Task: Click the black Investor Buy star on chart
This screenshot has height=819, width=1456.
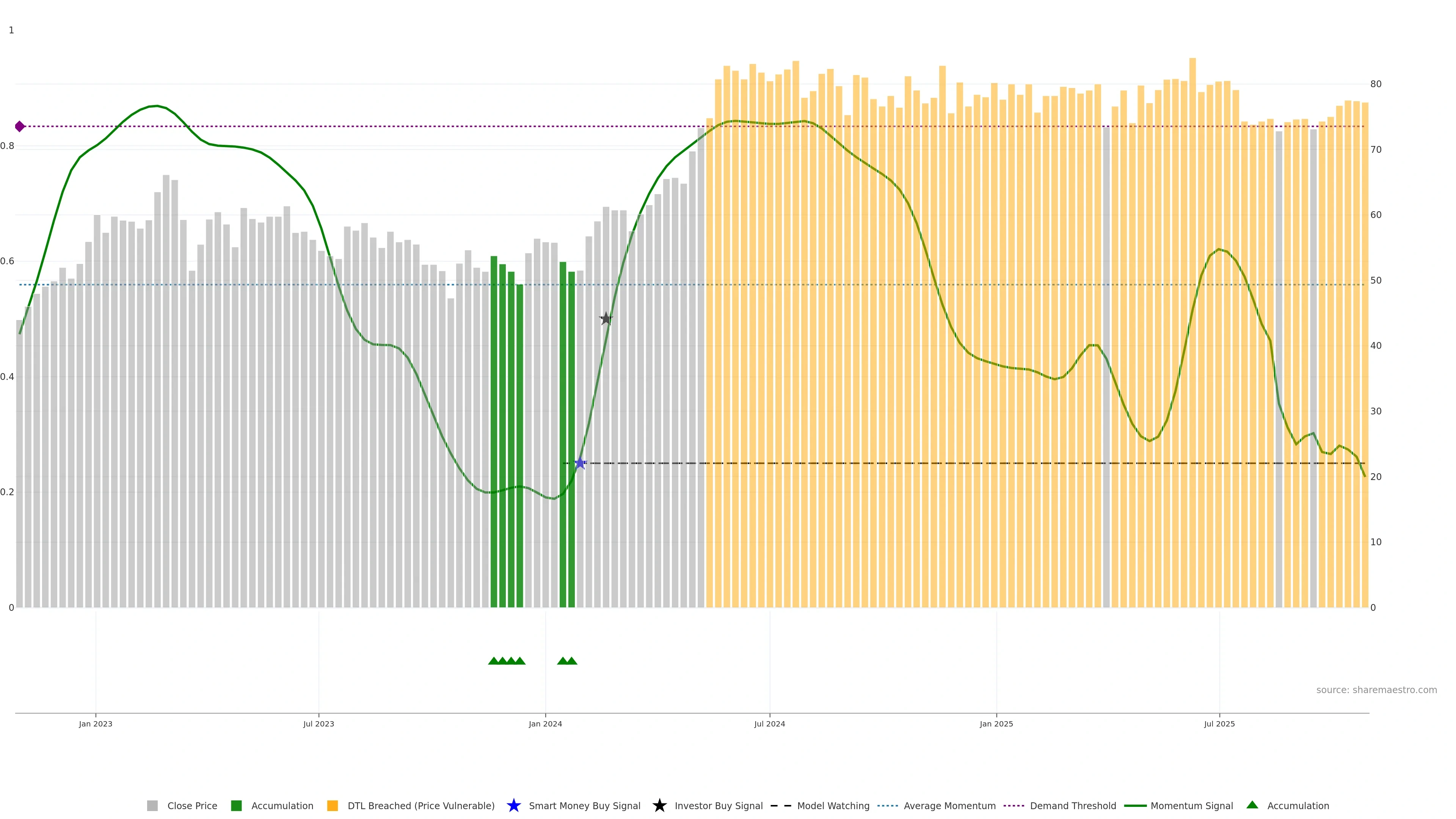Action: coord(606,319)
